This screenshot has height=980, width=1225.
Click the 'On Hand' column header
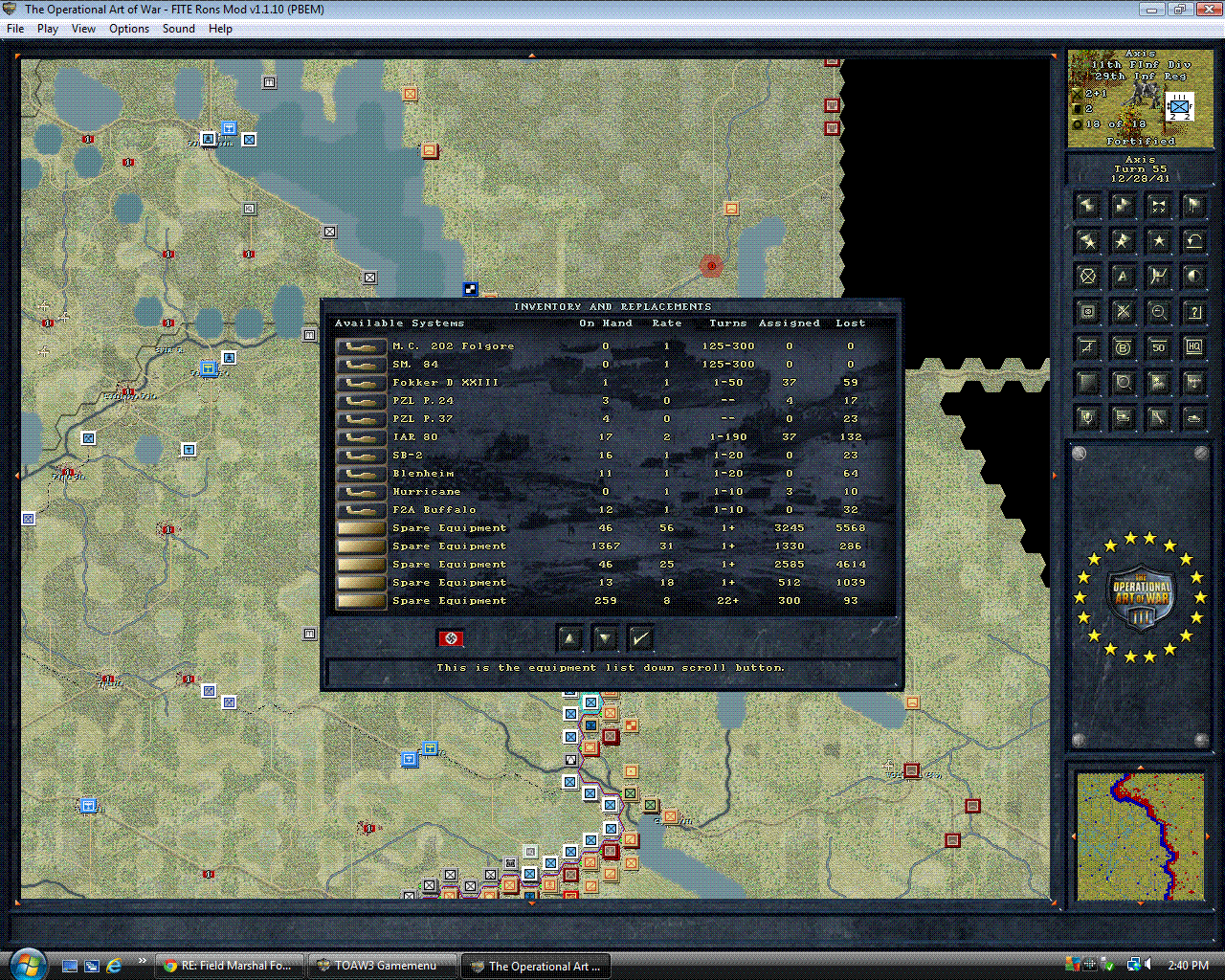pos(606,323)
